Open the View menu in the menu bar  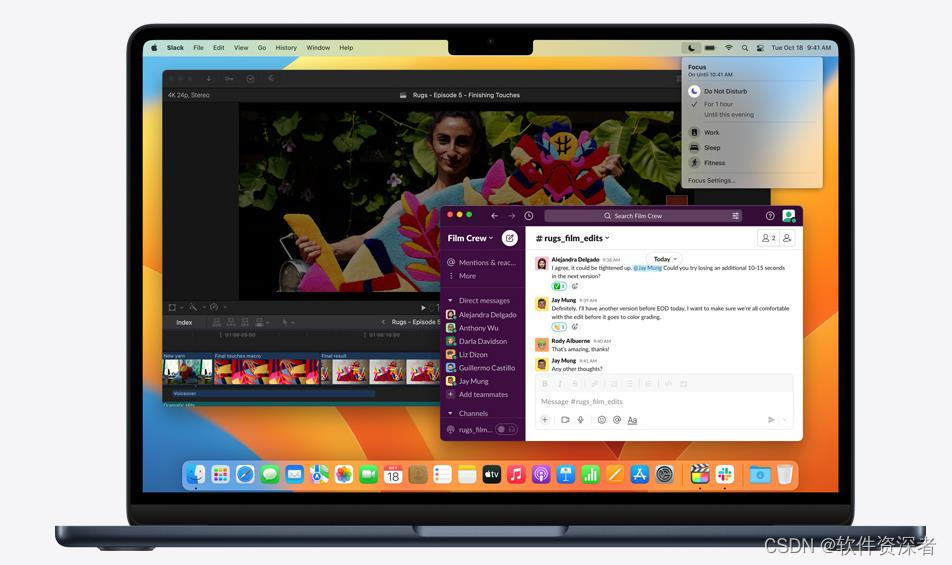[241, 47]
